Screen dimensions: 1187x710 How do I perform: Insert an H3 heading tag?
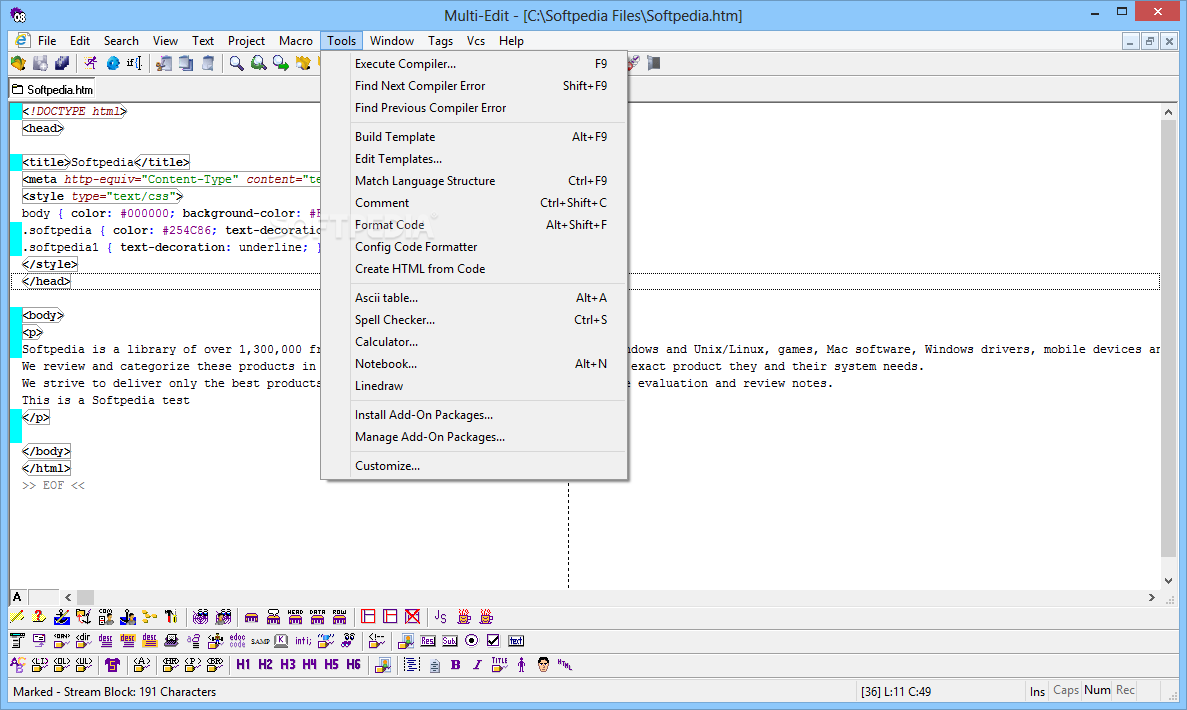tap(288, 665)
